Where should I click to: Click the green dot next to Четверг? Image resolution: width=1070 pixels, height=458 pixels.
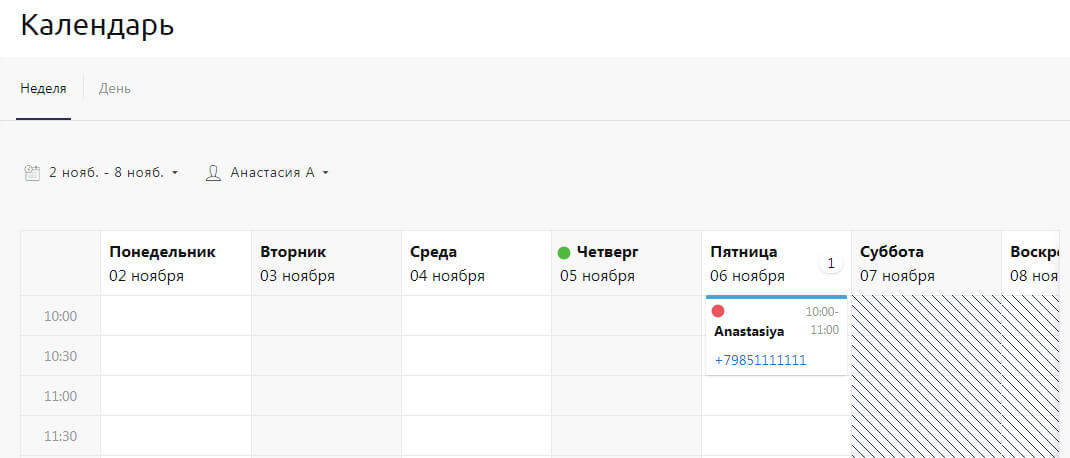point(564,253)
